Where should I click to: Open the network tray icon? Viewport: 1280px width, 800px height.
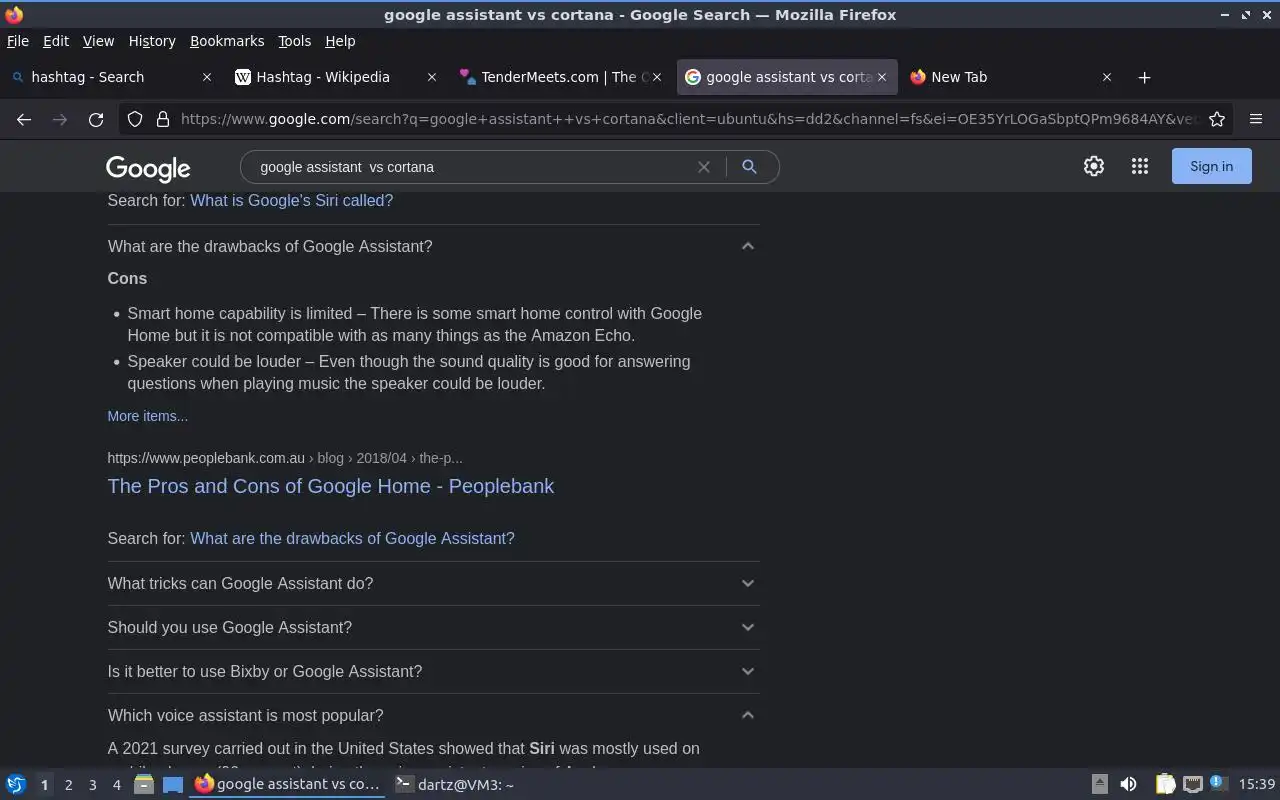tap(1192, 785)
